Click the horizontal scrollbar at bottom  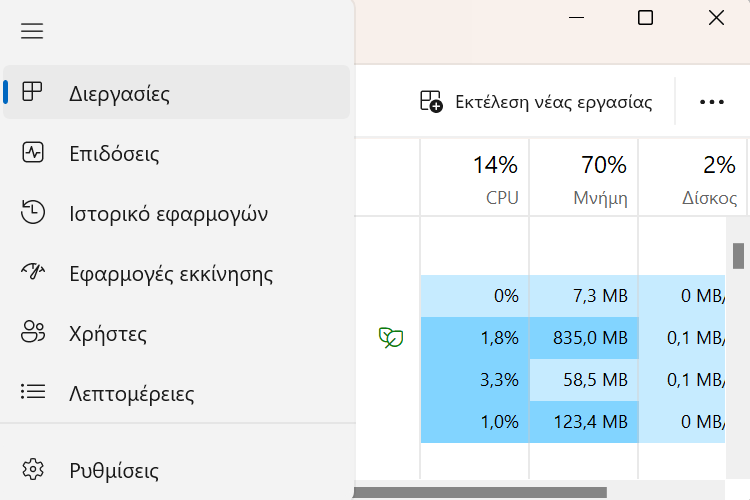[x=480, y=492]
